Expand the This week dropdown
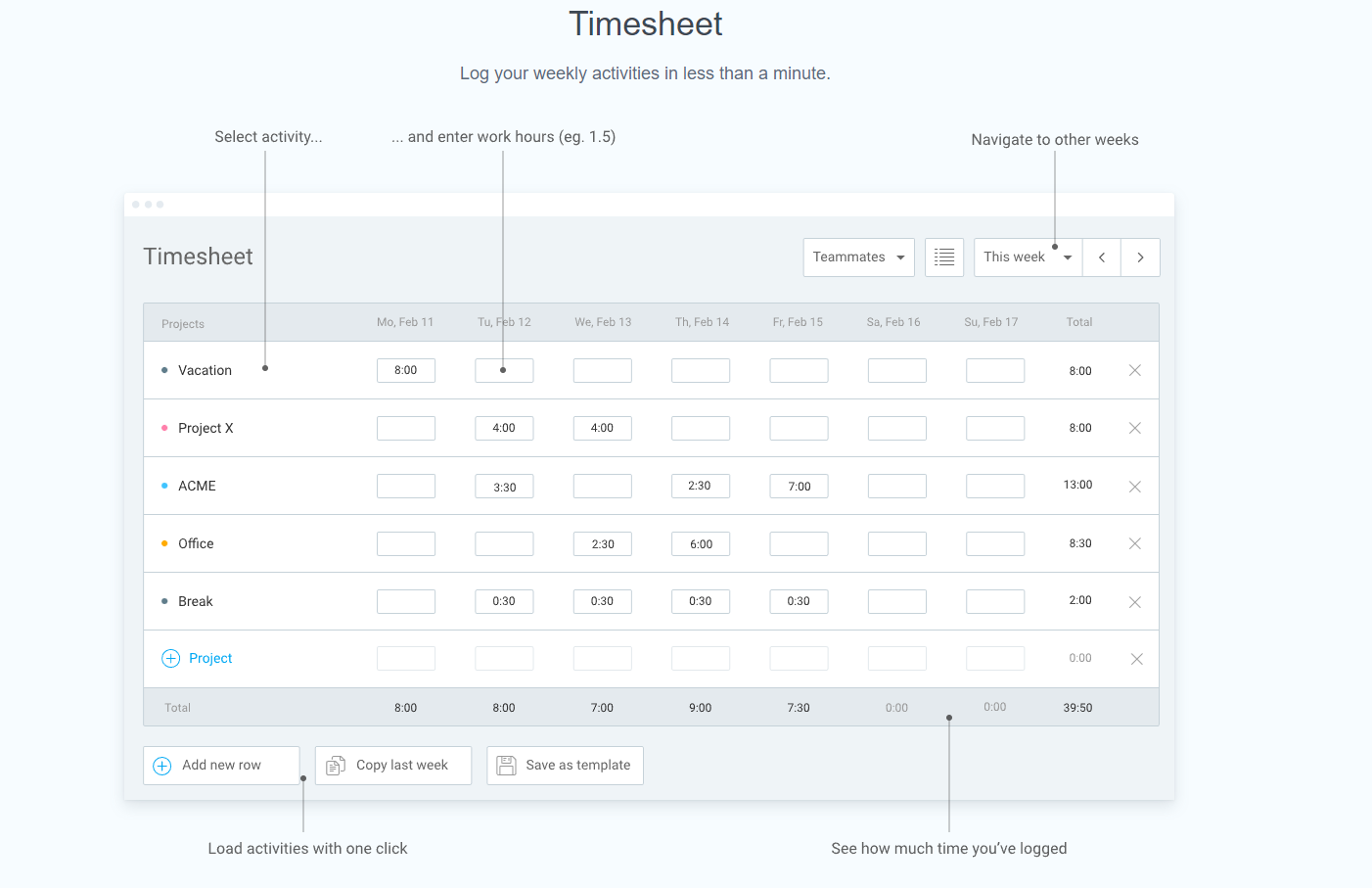Viewport: 1372px width, 888px height. point(1027,257)
